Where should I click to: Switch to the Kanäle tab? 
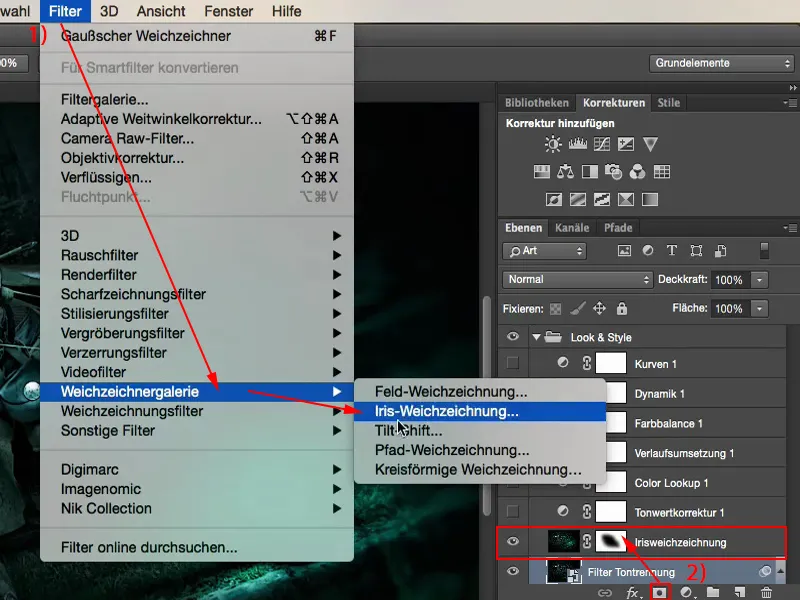[x=572, y=228]
